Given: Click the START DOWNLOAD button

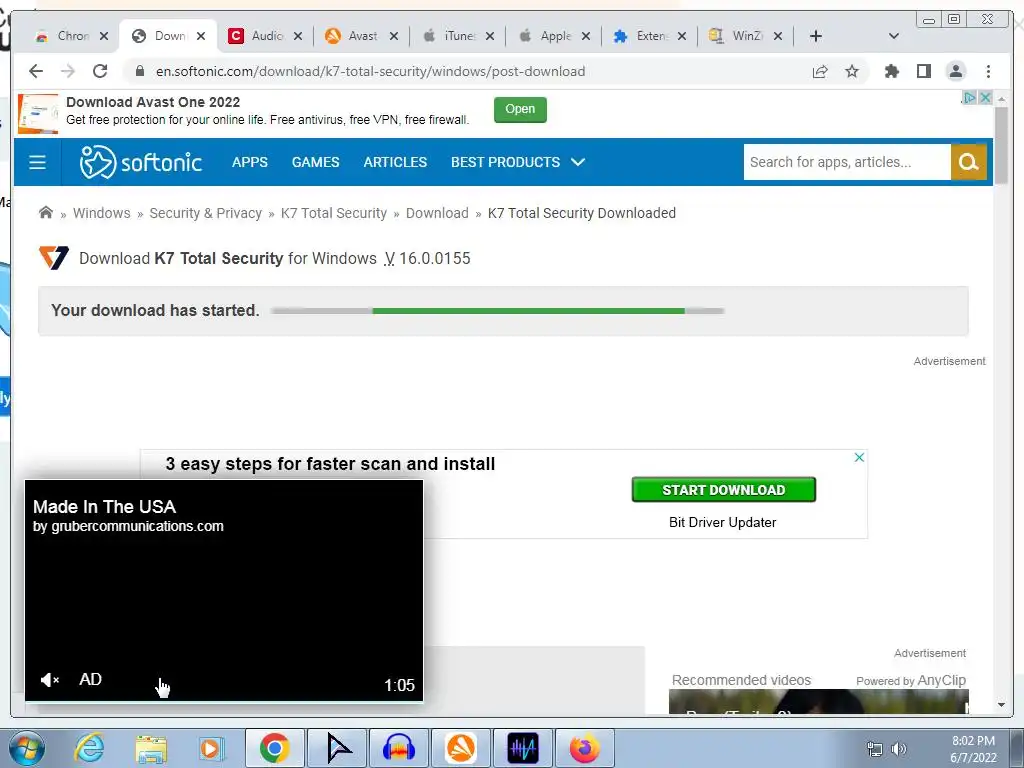Looking at the screenshot, I should [724, 490].
